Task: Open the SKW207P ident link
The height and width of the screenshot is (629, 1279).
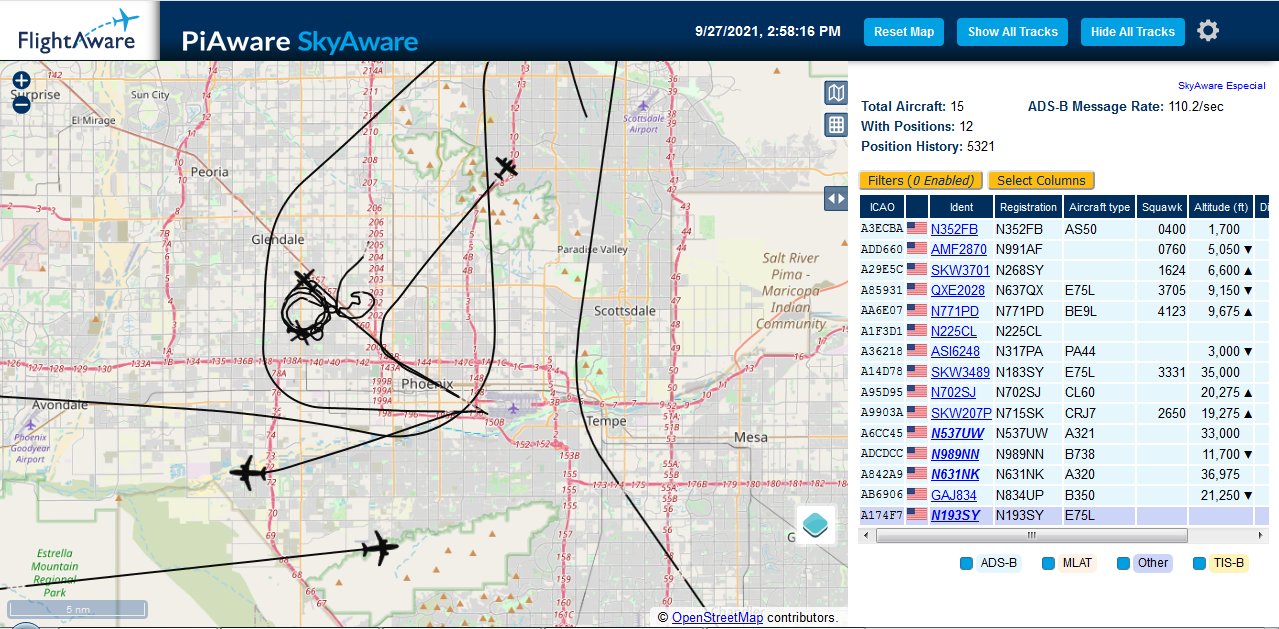Action: pyautogui.click(x=961, y=413)
